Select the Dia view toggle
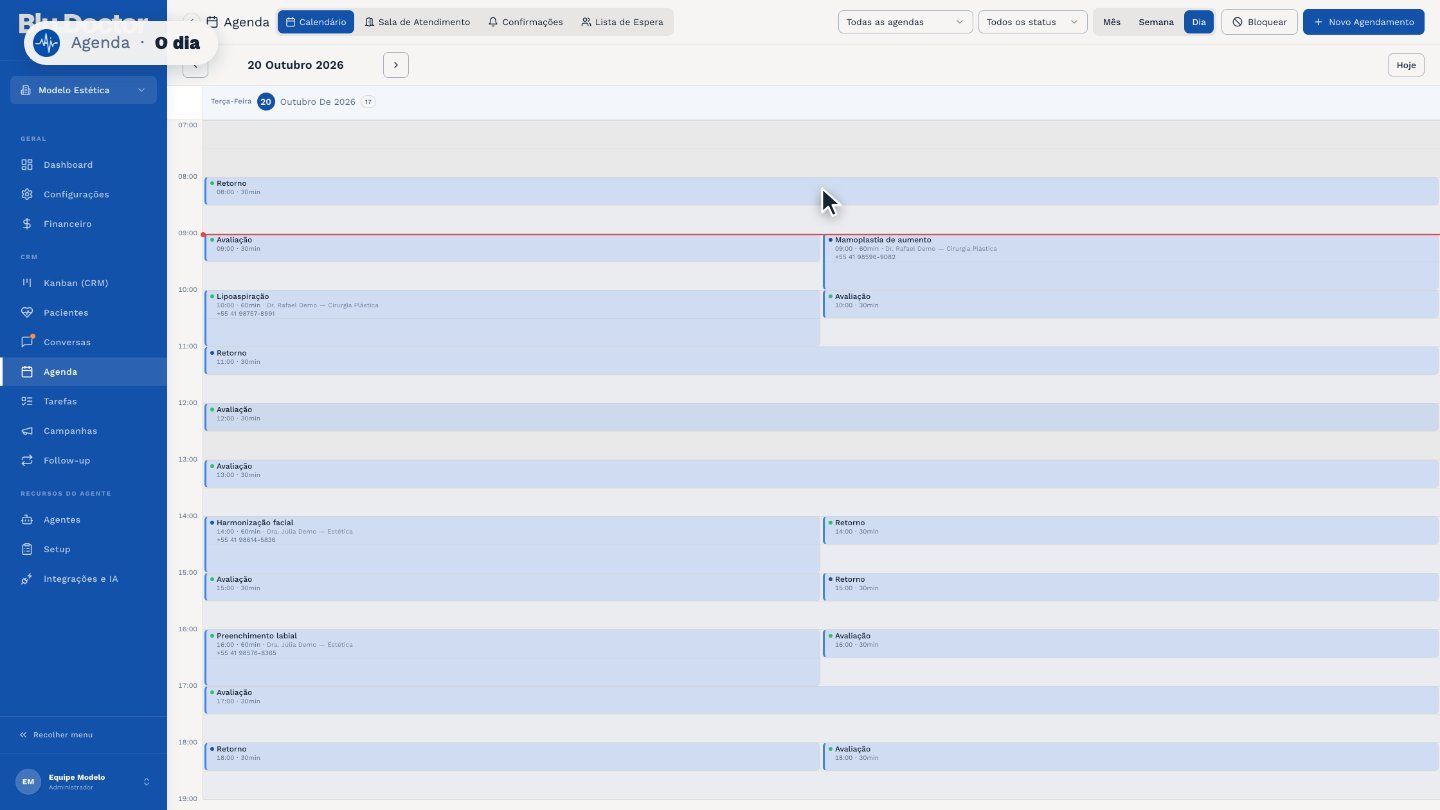The width and height of the screenshot is (1440, 810). click(x=1199, y=22)
